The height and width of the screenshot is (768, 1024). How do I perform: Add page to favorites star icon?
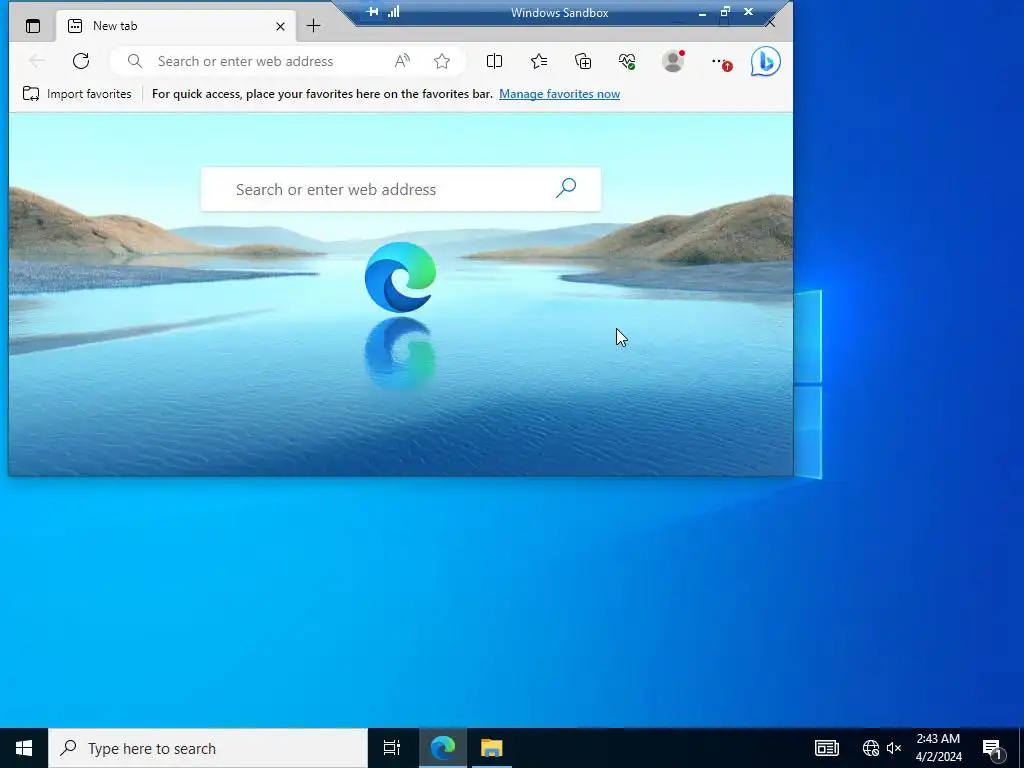point(442,61)
